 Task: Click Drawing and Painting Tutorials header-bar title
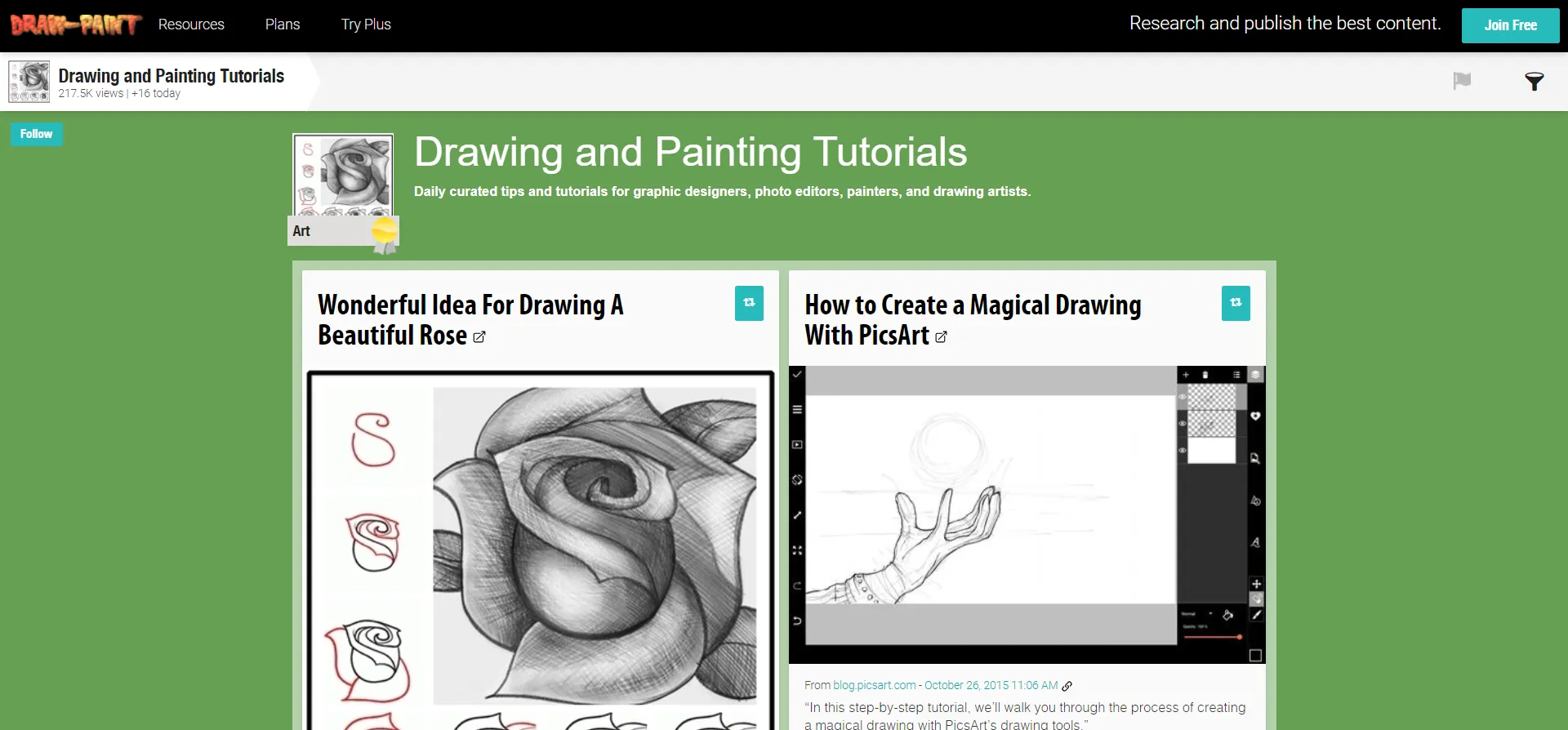171,76
